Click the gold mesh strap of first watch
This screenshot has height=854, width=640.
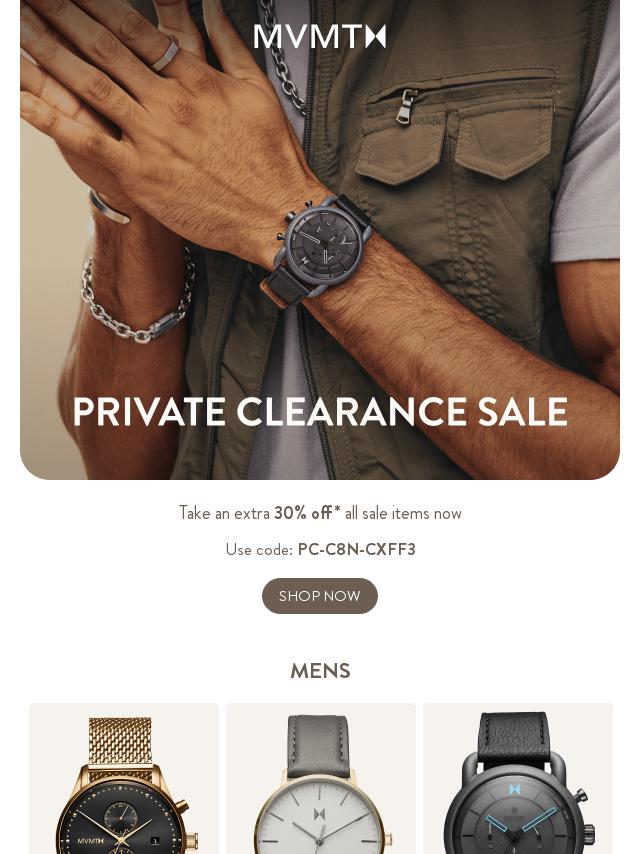(121, 741)
